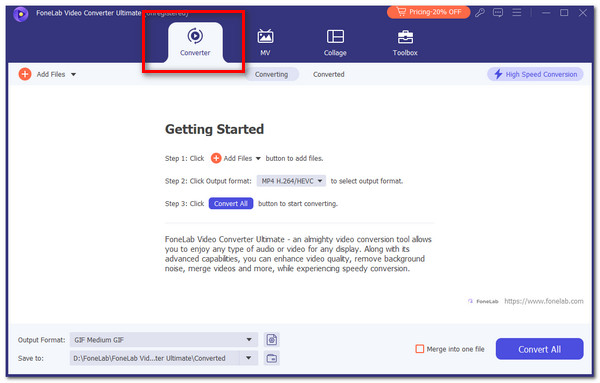The width and height of the screenshot is (600, 383).
Task: Open the Converter tab
Action: point(195,43)
